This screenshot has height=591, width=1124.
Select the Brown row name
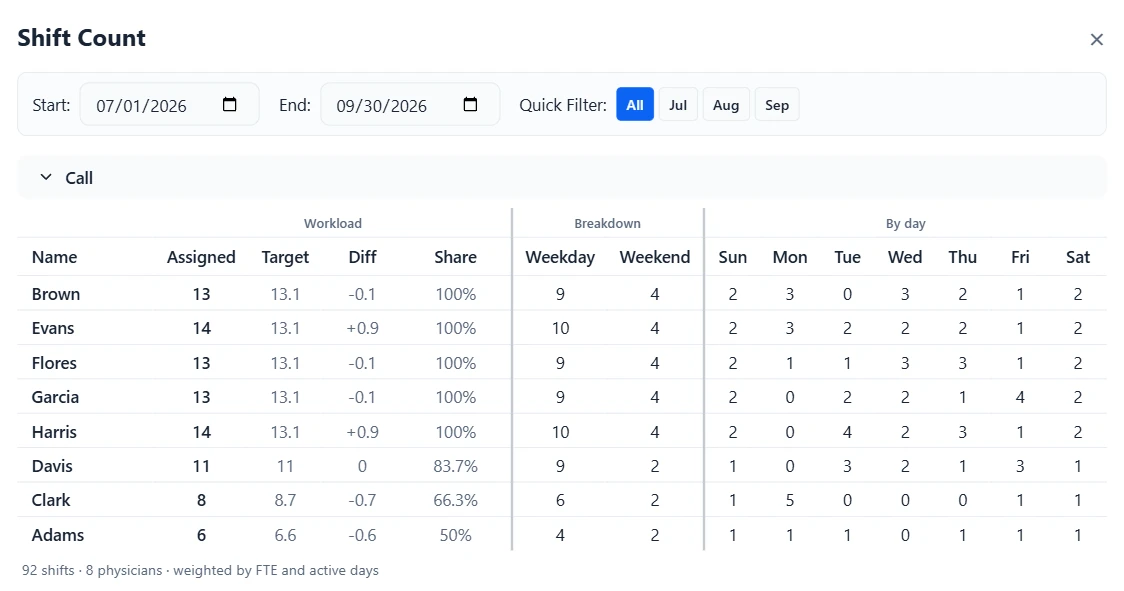click(x=56, y=294)
